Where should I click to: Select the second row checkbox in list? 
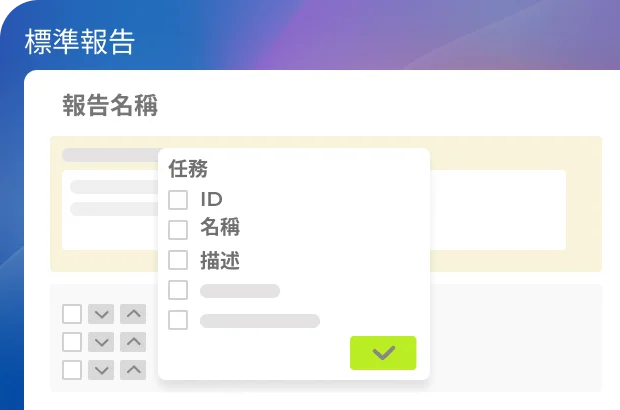coord(72,342)
